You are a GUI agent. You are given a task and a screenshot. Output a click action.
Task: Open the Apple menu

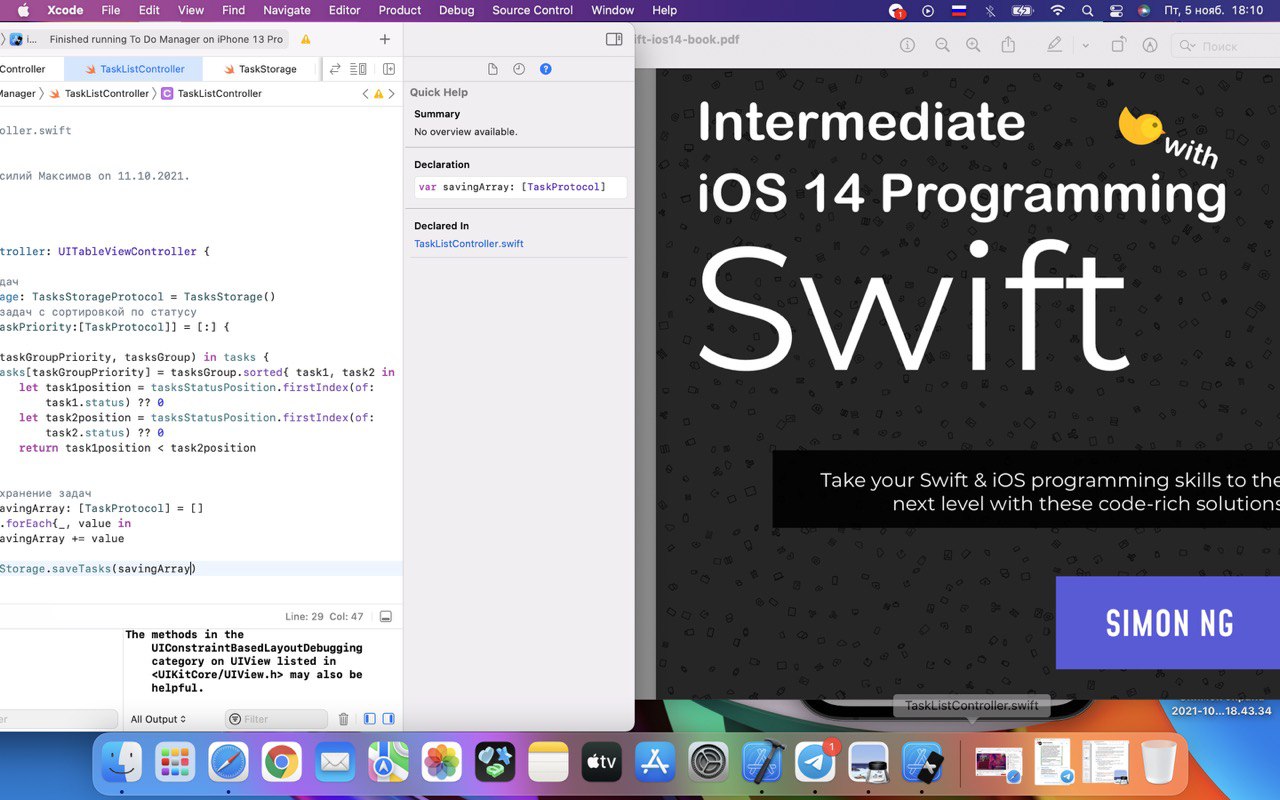point(22,10)
